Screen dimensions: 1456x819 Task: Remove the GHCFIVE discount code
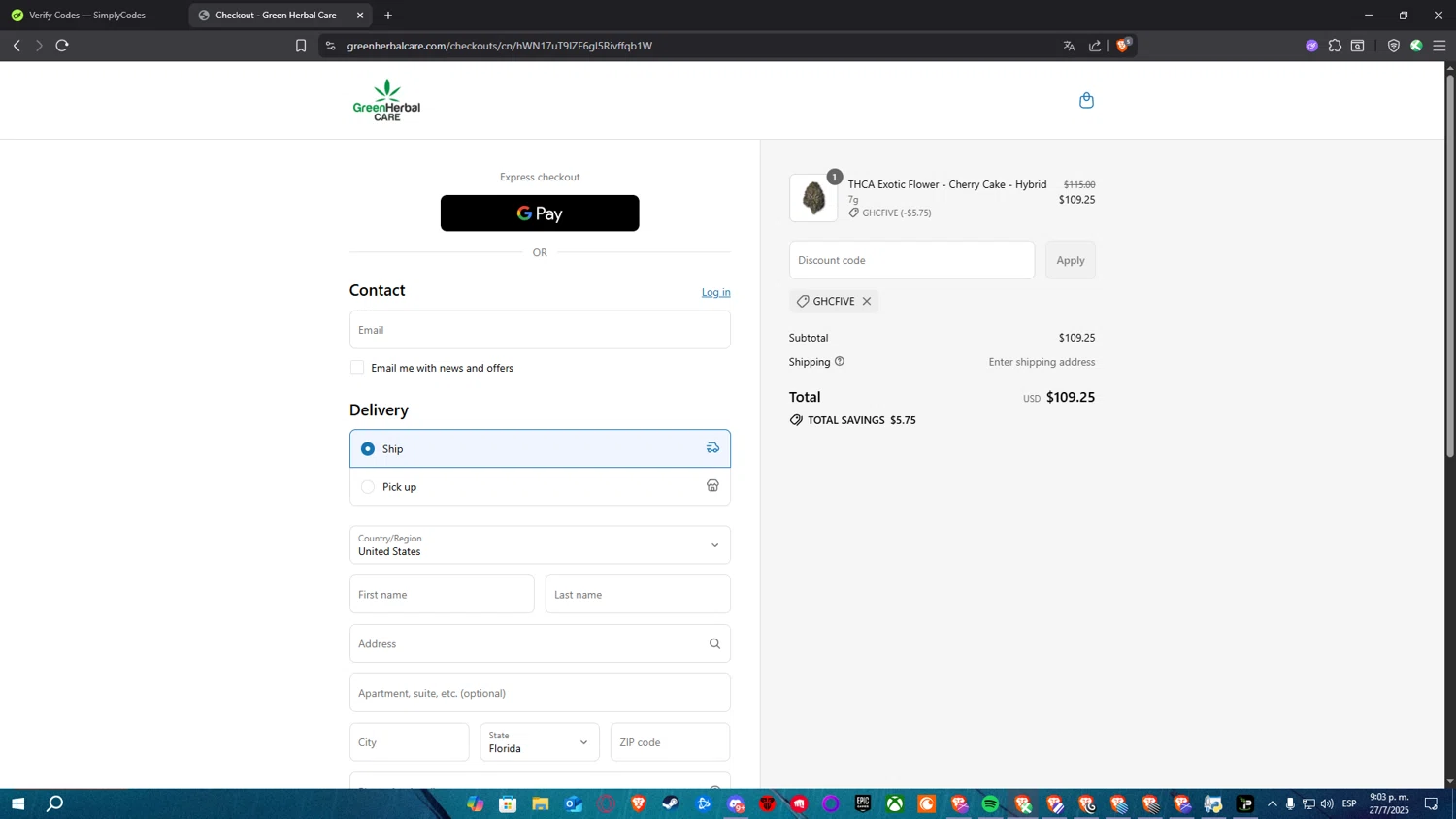pos(867,301)
